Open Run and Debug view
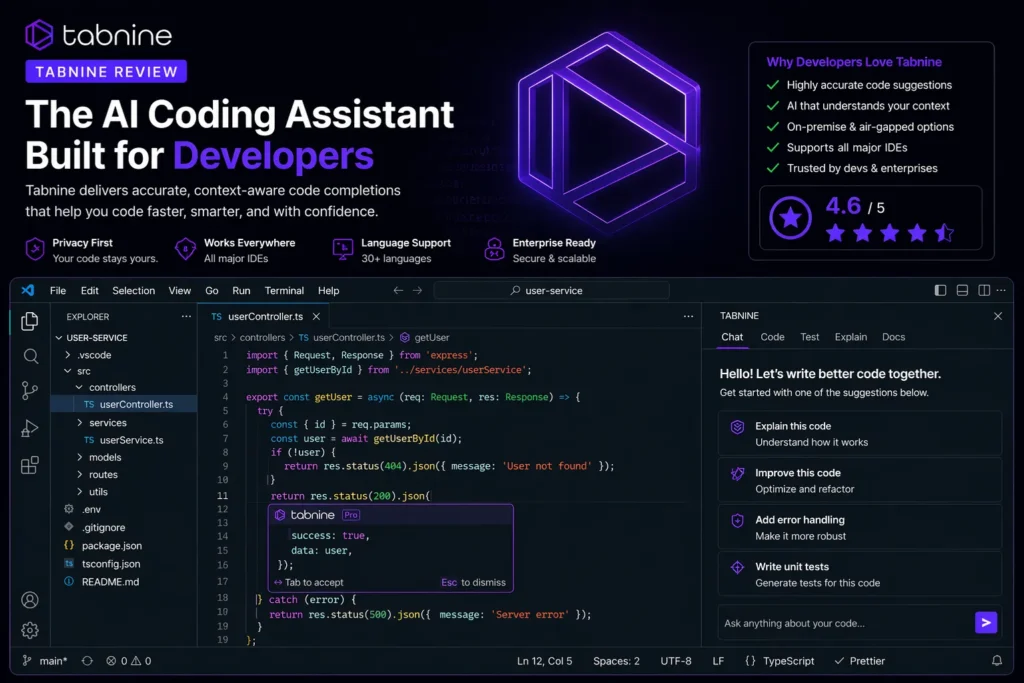 pos(29,428)
